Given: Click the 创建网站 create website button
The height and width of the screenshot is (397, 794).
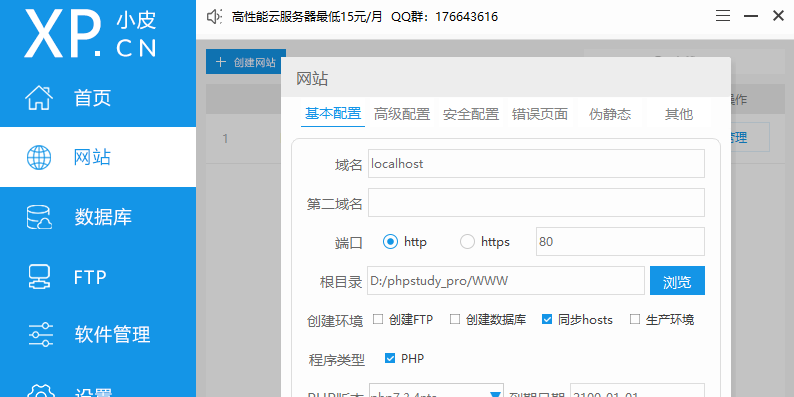Looking at the screenshot, I should point(246,62).
